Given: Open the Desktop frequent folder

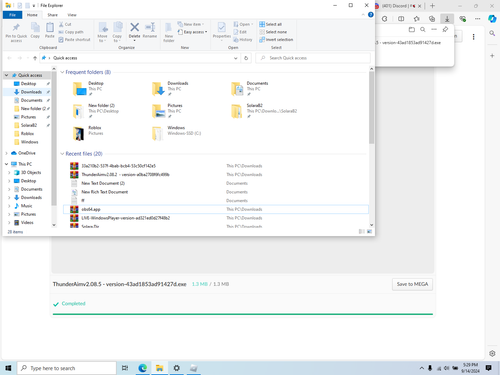Looking at the screenshot, I should [x=89, y=89].
